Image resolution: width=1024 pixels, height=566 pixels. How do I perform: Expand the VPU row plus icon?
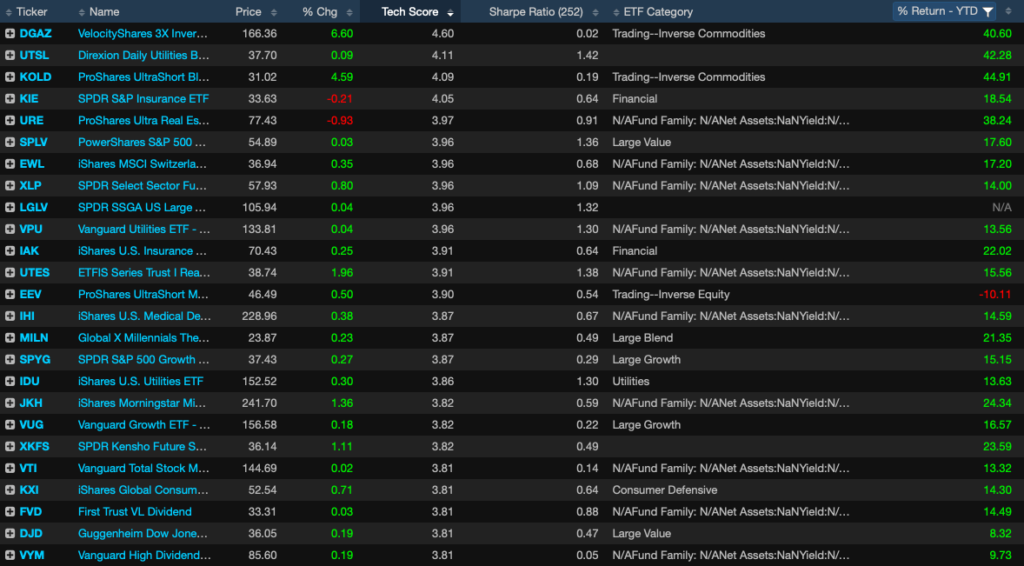pos(10,229)
